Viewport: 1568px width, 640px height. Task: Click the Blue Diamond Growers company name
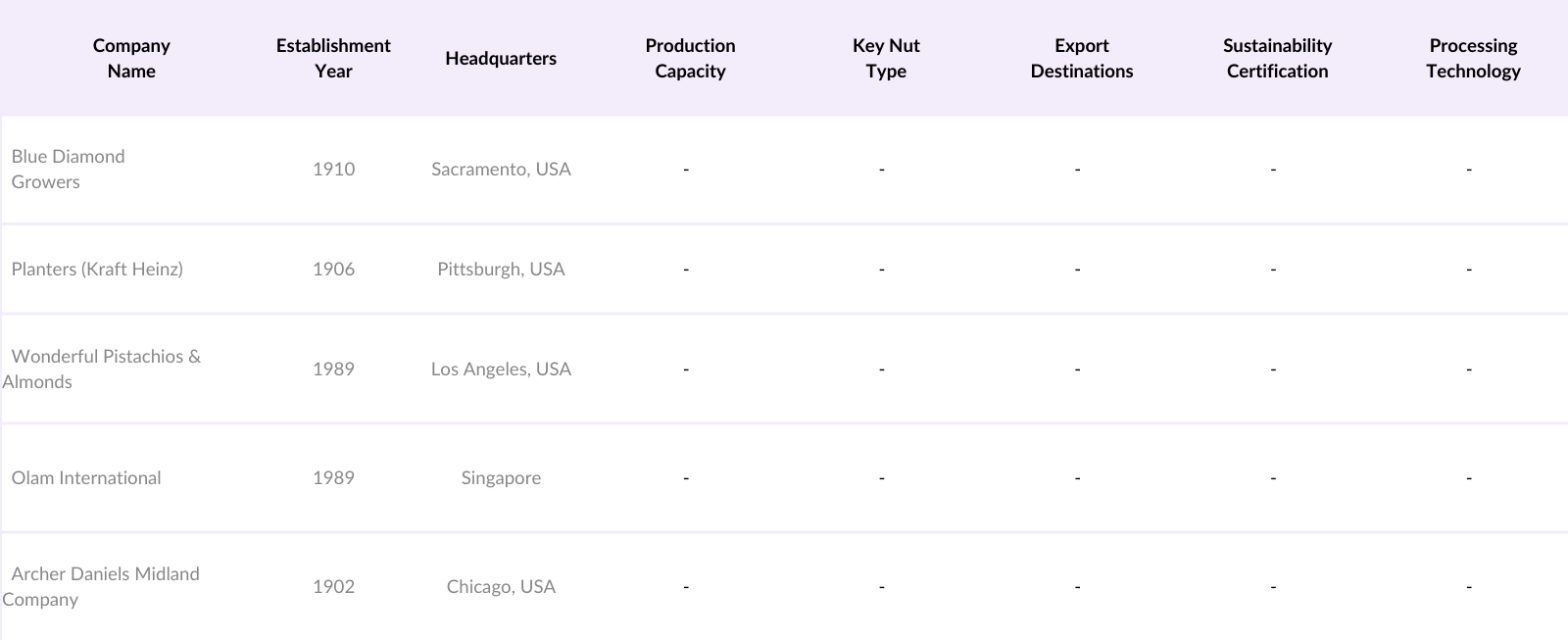(69, 169)
